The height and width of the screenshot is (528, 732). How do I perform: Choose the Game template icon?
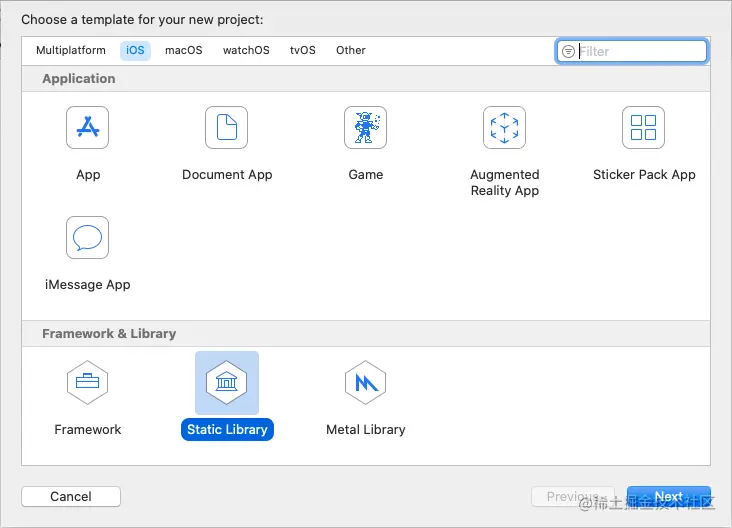pyautogui.click(x=366, y=127)
